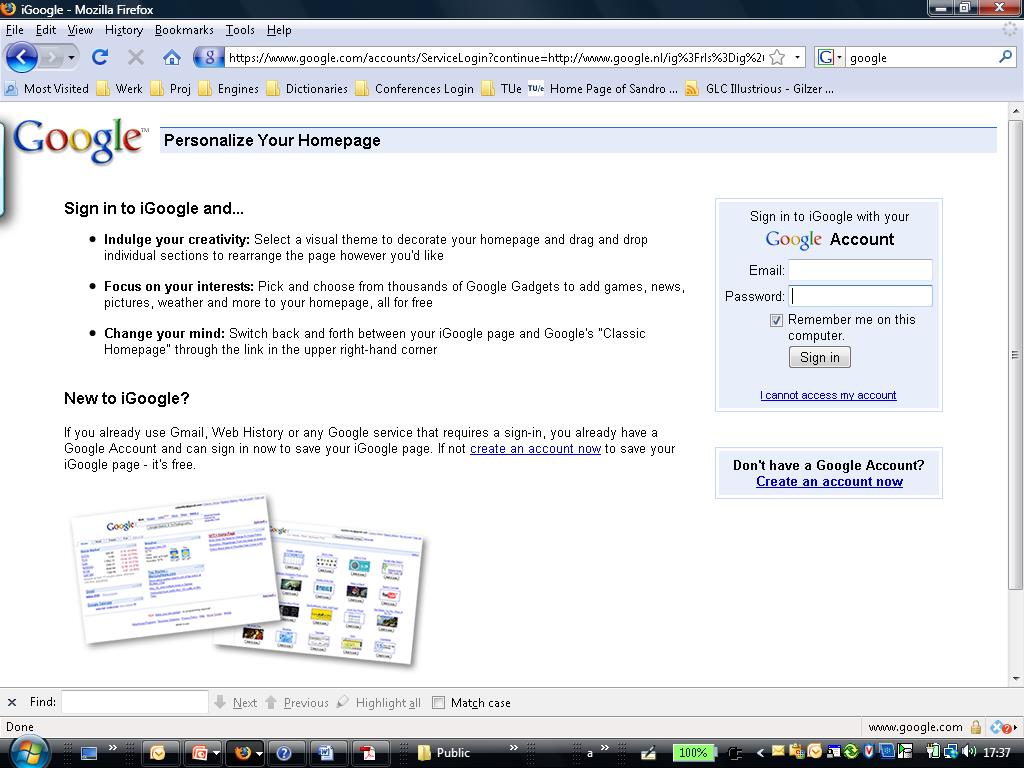Open the GLC Illustrious feed bookmark
The width and height of the screenshot is (1024, 768).
759,89
